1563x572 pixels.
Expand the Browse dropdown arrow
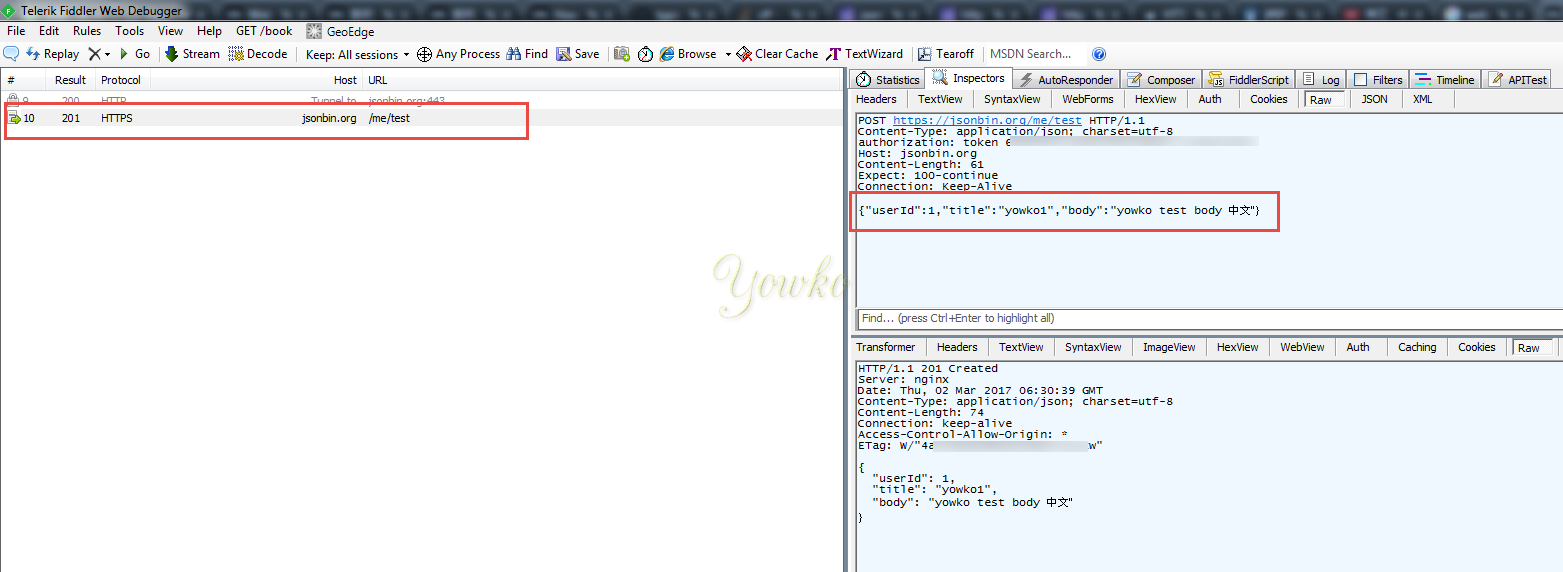tap(728, 55)
